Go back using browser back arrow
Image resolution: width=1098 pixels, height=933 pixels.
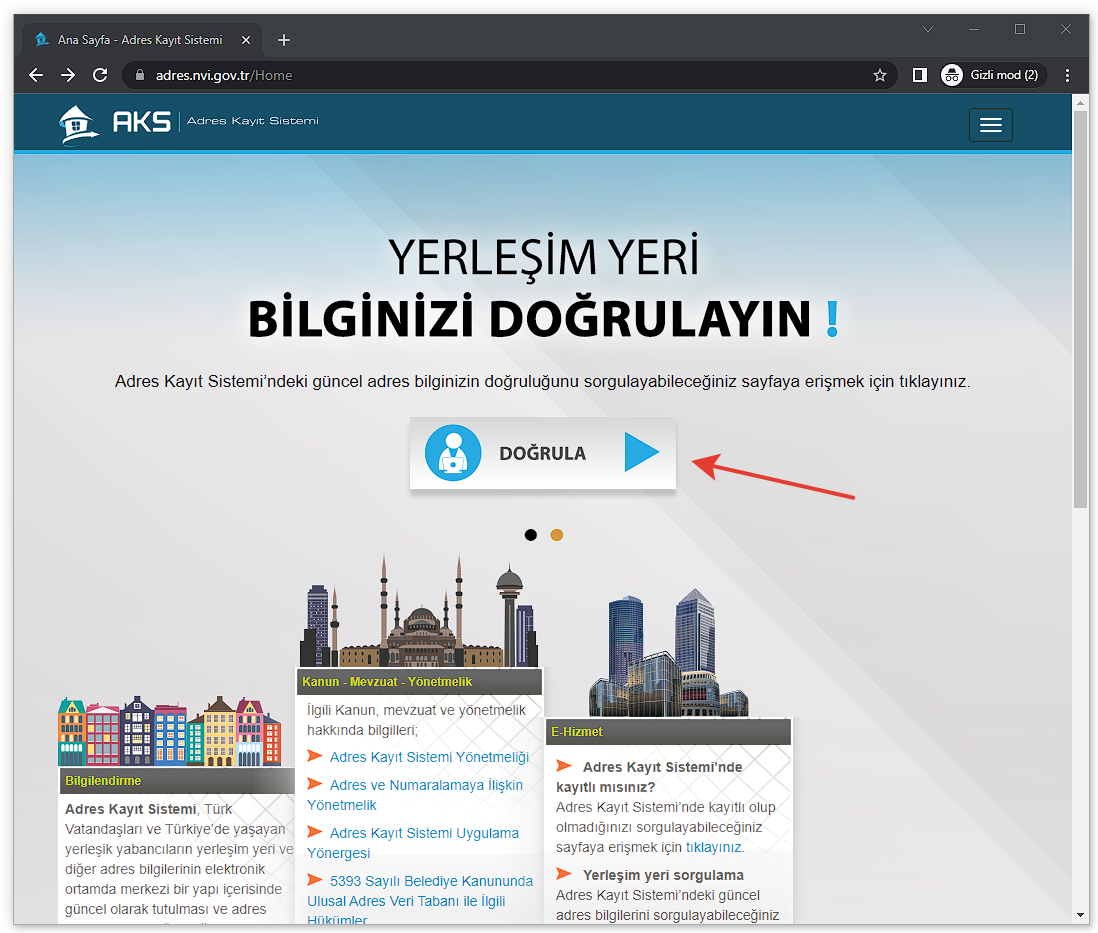tap(36, 75)
